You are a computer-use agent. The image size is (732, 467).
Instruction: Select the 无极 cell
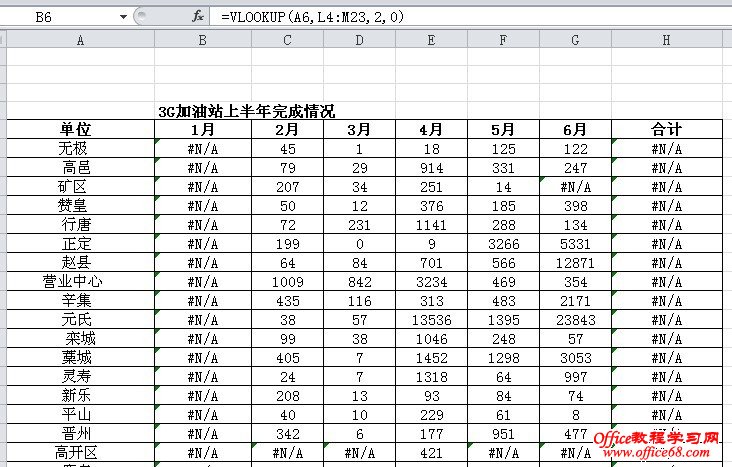click(80, 149)
